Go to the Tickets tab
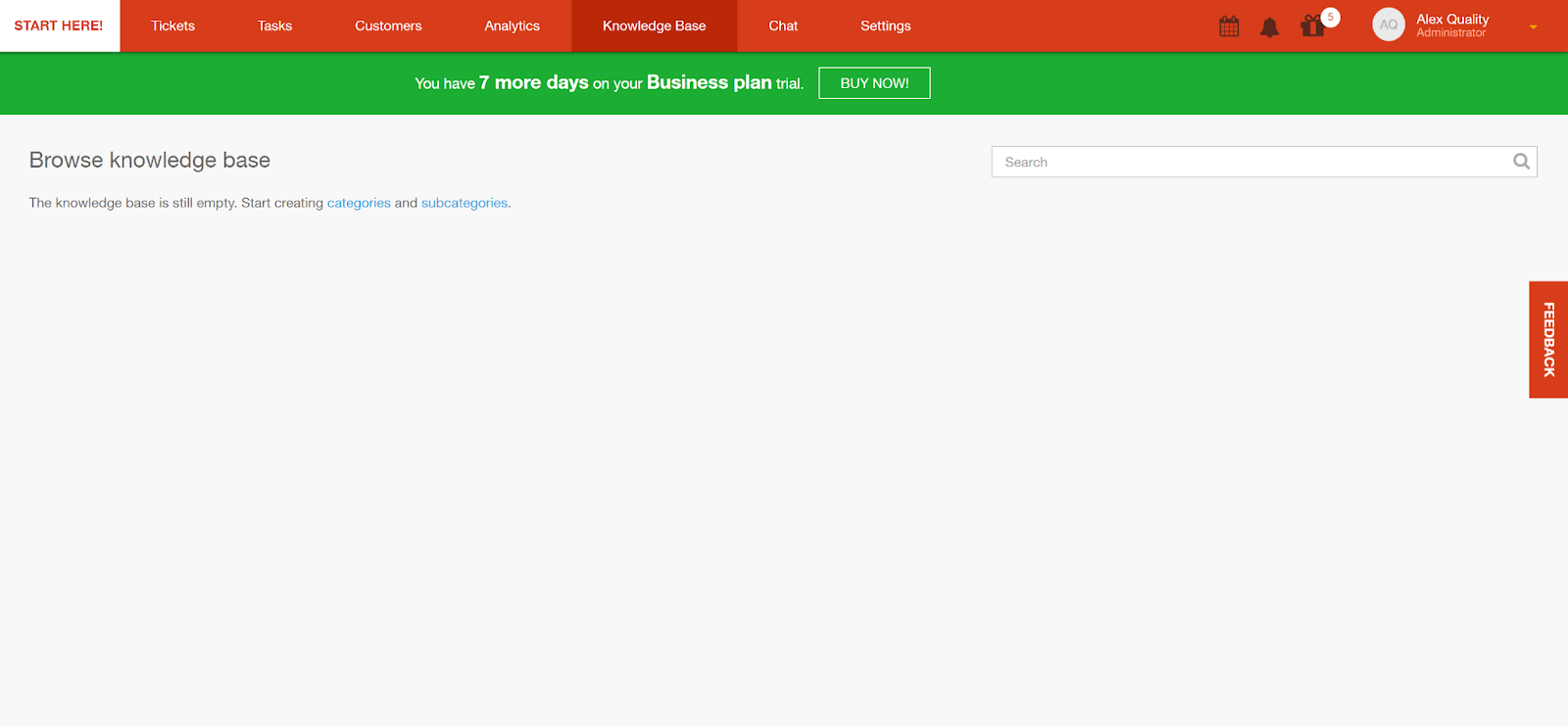This screenshot has height=726, width=1568. pos(172,25)
